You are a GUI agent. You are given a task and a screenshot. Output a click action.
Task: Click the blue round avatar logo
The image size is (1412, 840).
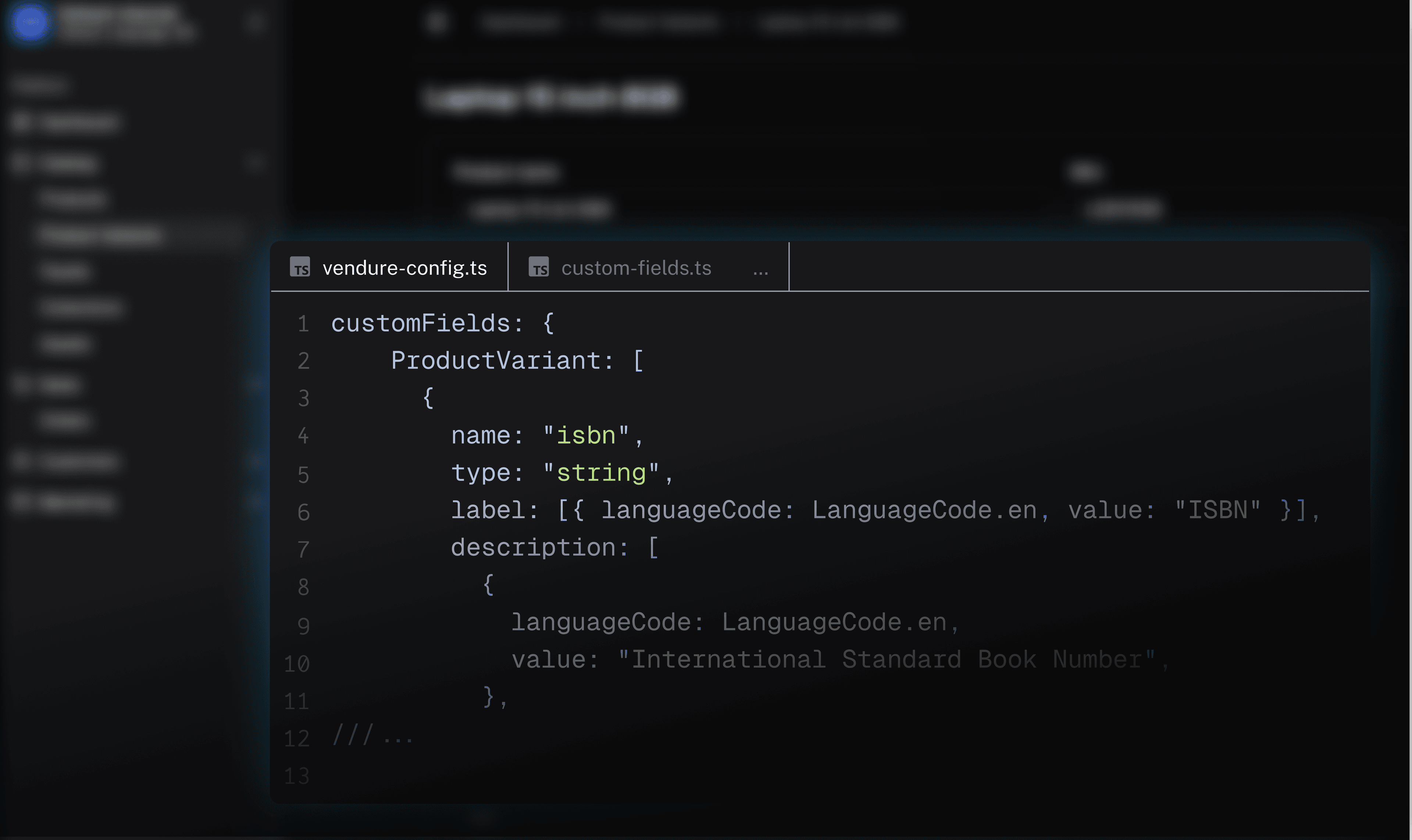[x=31, y=22]
